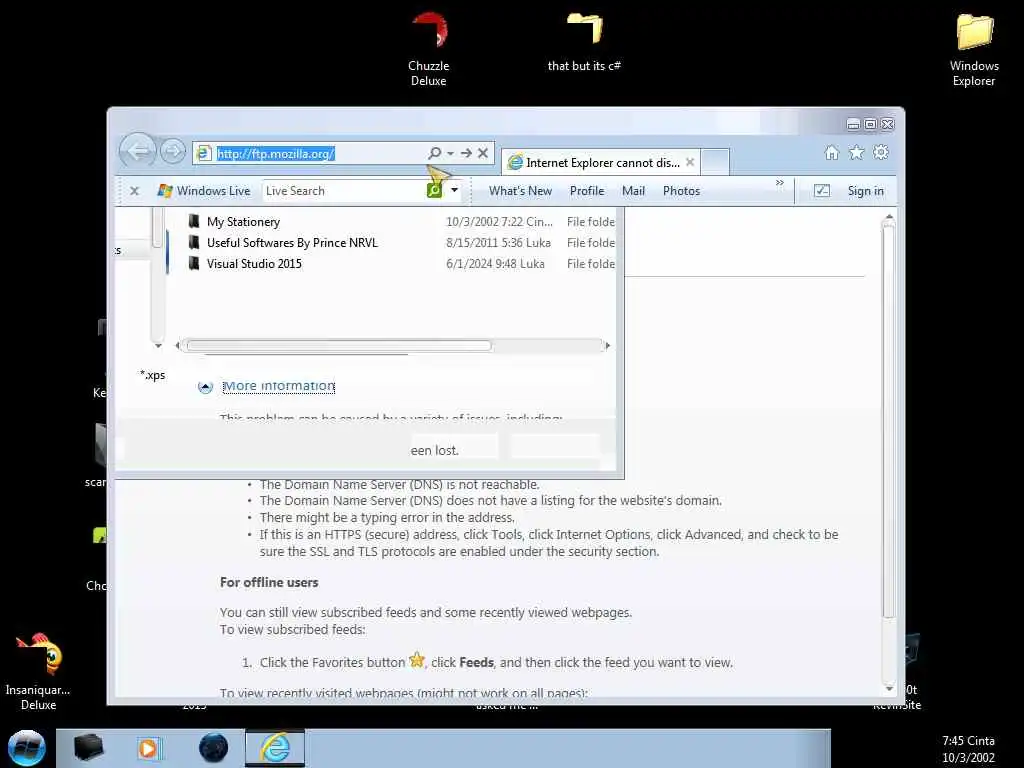Open the Chuzzle Deluxe desktop icon

click(428, 50)
